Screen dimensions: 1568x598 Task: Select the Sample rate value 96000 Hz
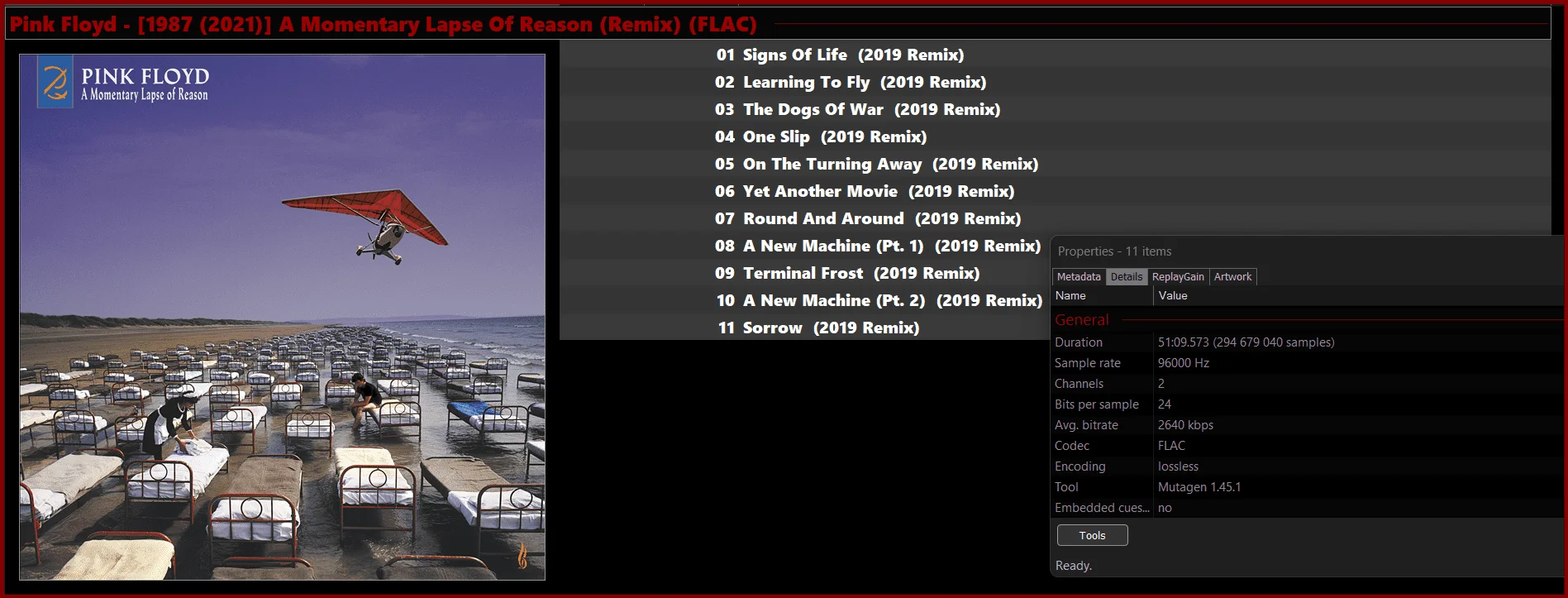point(1183,363)
